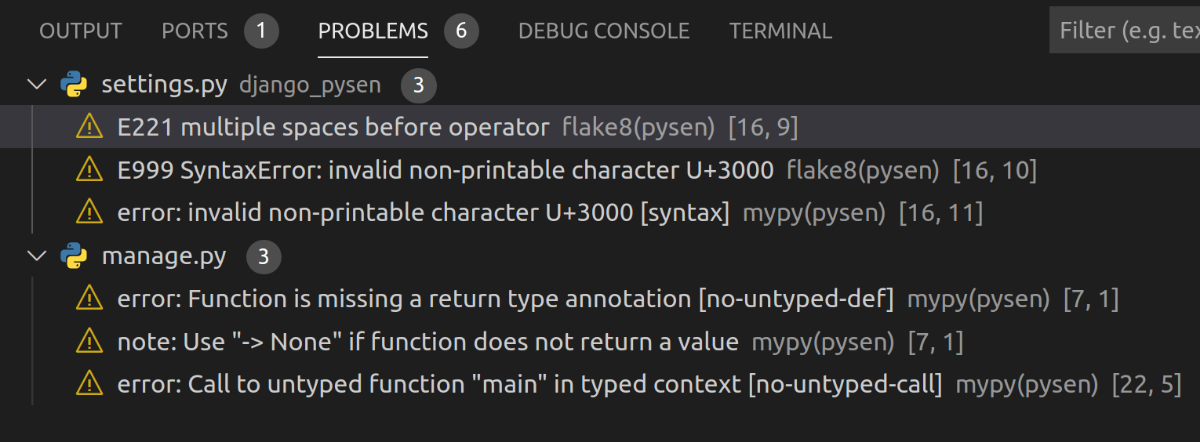Open the PORTS tab

(x=195, y=31)
